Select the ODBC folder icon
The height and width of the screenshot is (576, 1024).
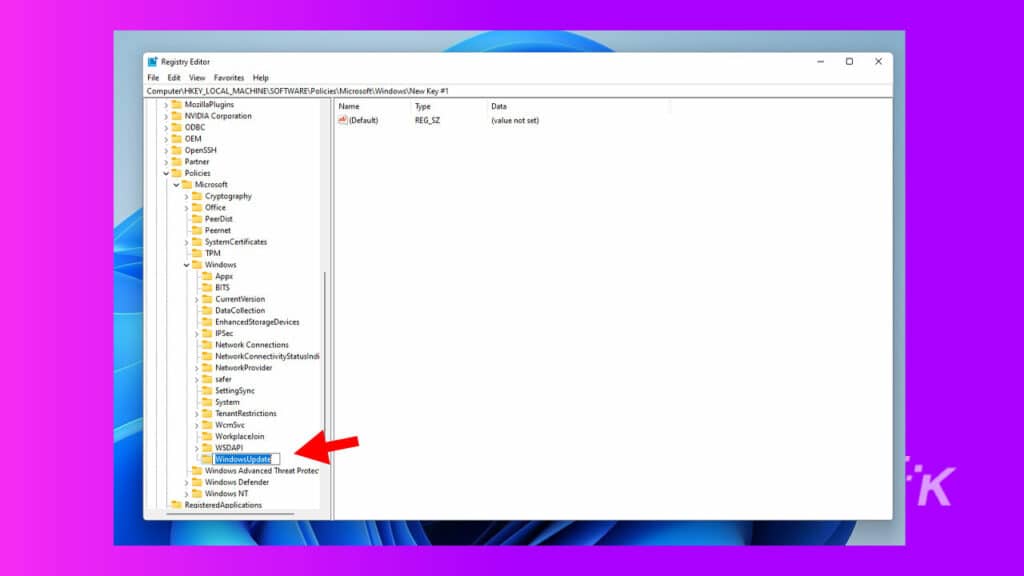click(x=176, y=127)
